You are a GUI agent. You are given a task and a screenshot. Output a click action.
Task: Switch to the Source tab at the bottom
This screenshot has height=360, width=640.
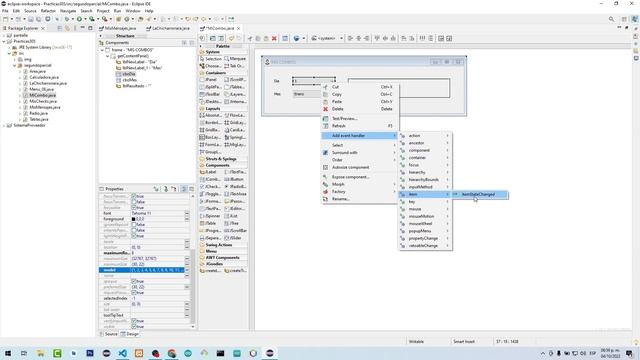tap(109, 334)
